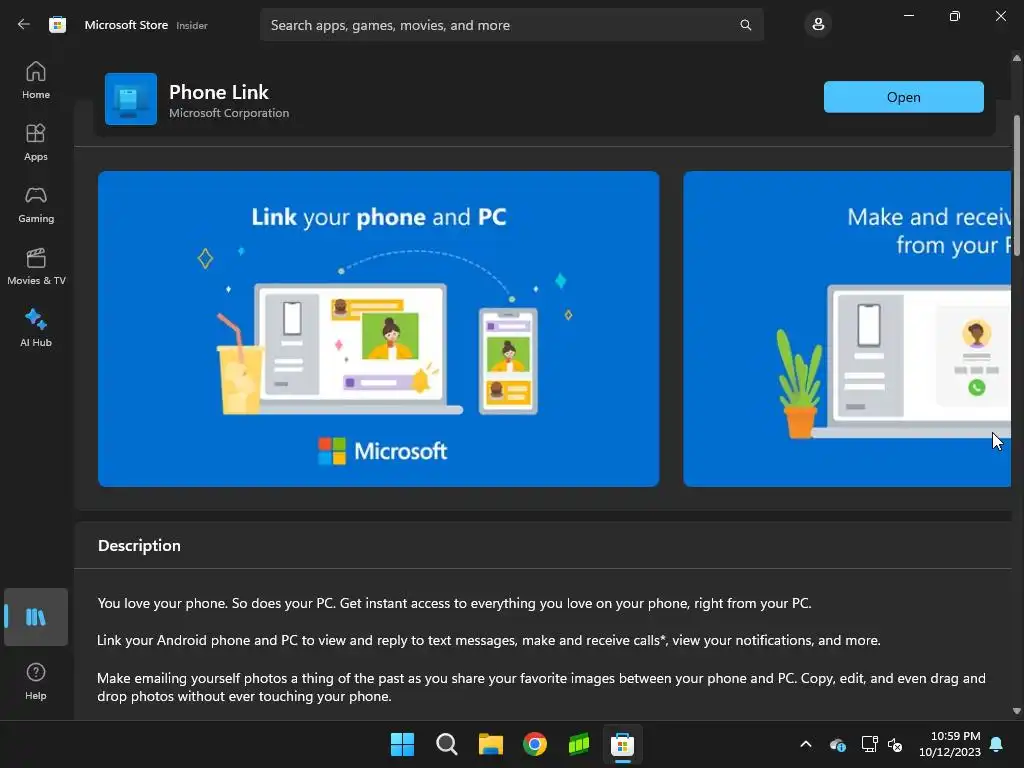Click Microsoft Store taskbar icon
The width and height of the screenshot is (1024, 768).
(x=622, y=744)
